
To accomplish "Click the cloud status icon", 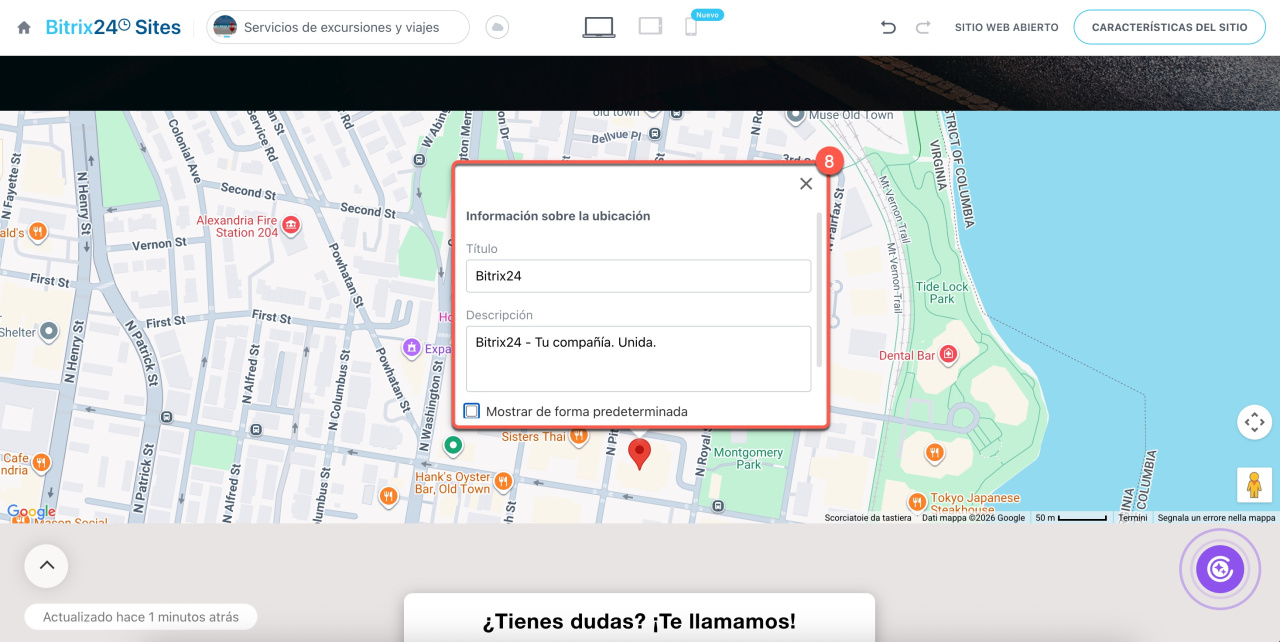I will pos(497,28).
